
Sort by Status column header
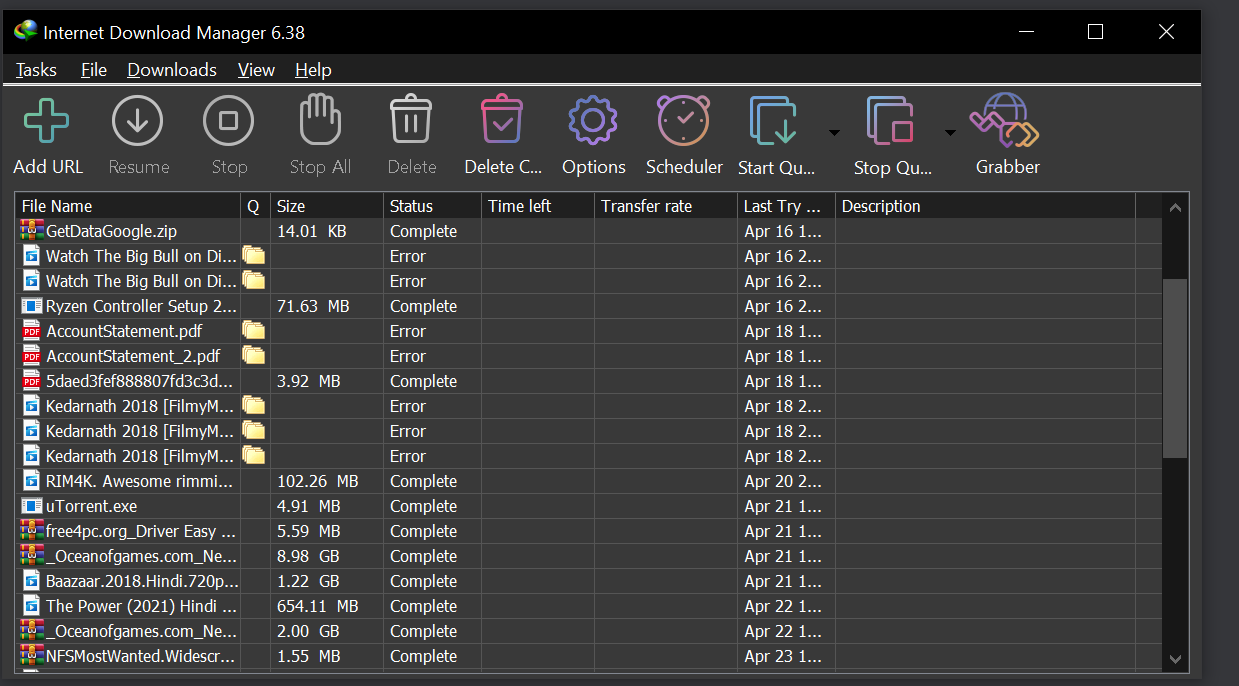pyautogui.click(x=432, y=206)
